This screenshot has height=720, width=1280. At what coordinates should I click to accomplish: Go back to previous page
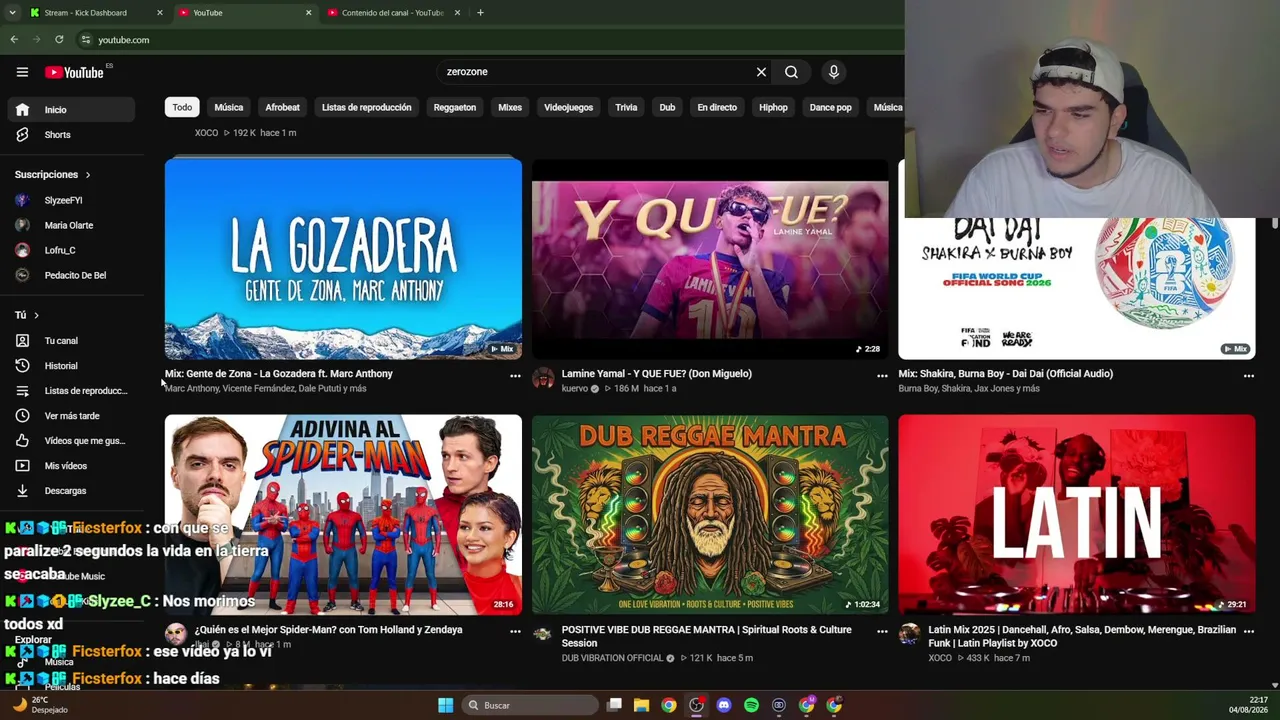tap(14, 40)
